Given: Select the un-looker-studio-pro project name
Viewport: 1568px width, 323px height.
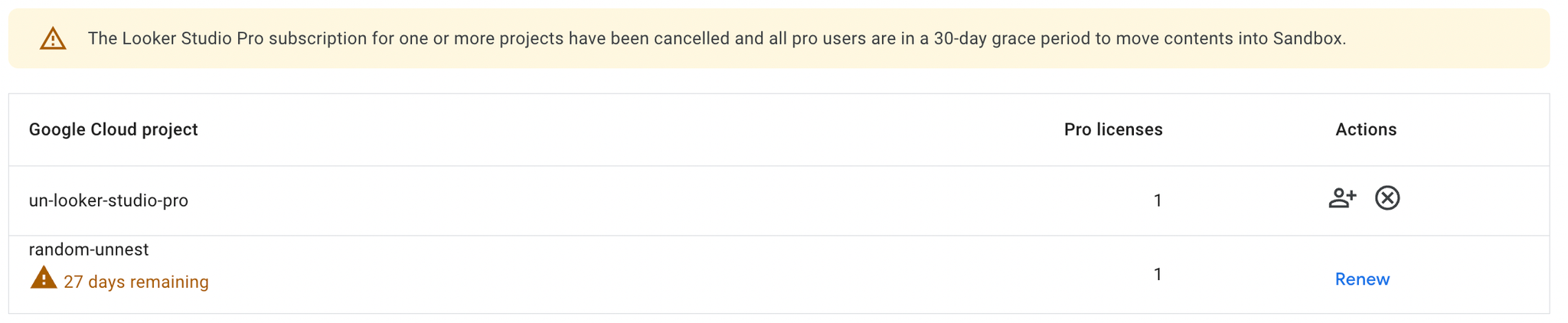Looking at the screenshot, I should click(x=109, y=201).
